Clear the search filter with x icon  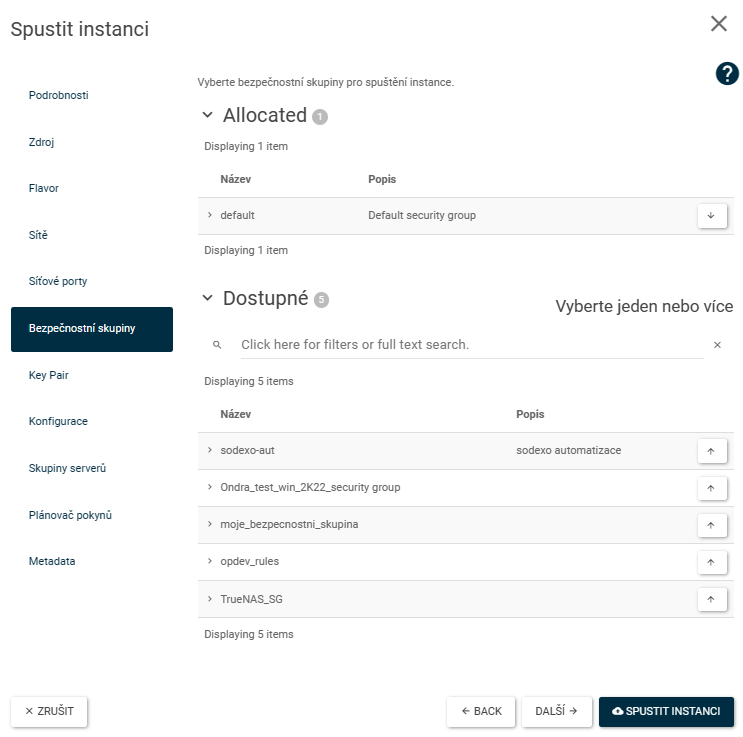[x=717, y=345]
